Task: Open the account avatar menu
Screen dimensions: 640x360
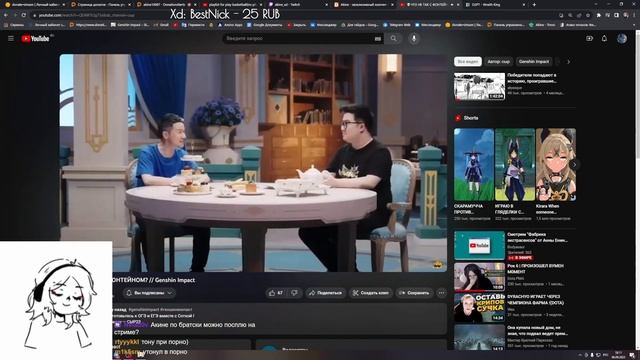Action: click(622, 38)
